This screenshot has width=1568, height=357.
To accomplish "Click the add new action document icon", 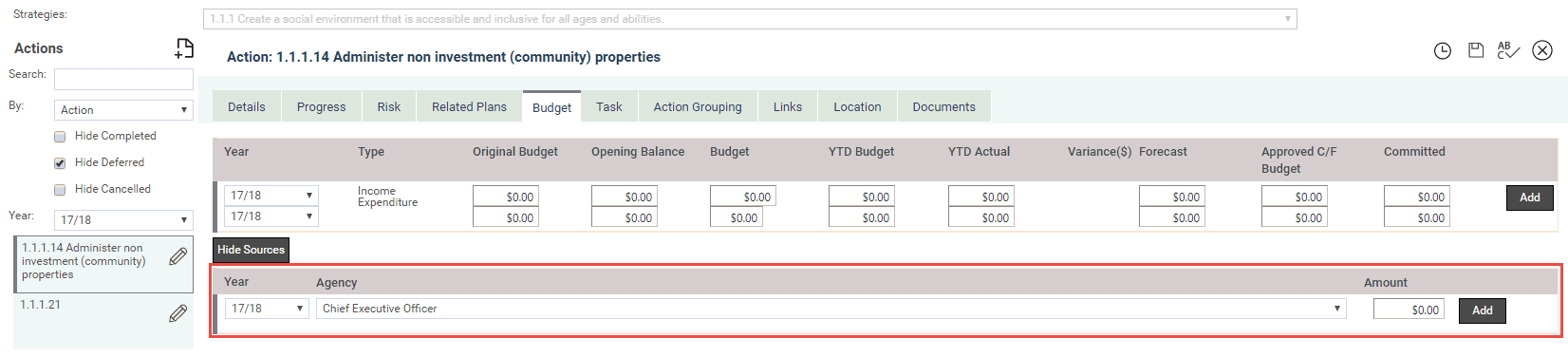I will pos(184,48).
